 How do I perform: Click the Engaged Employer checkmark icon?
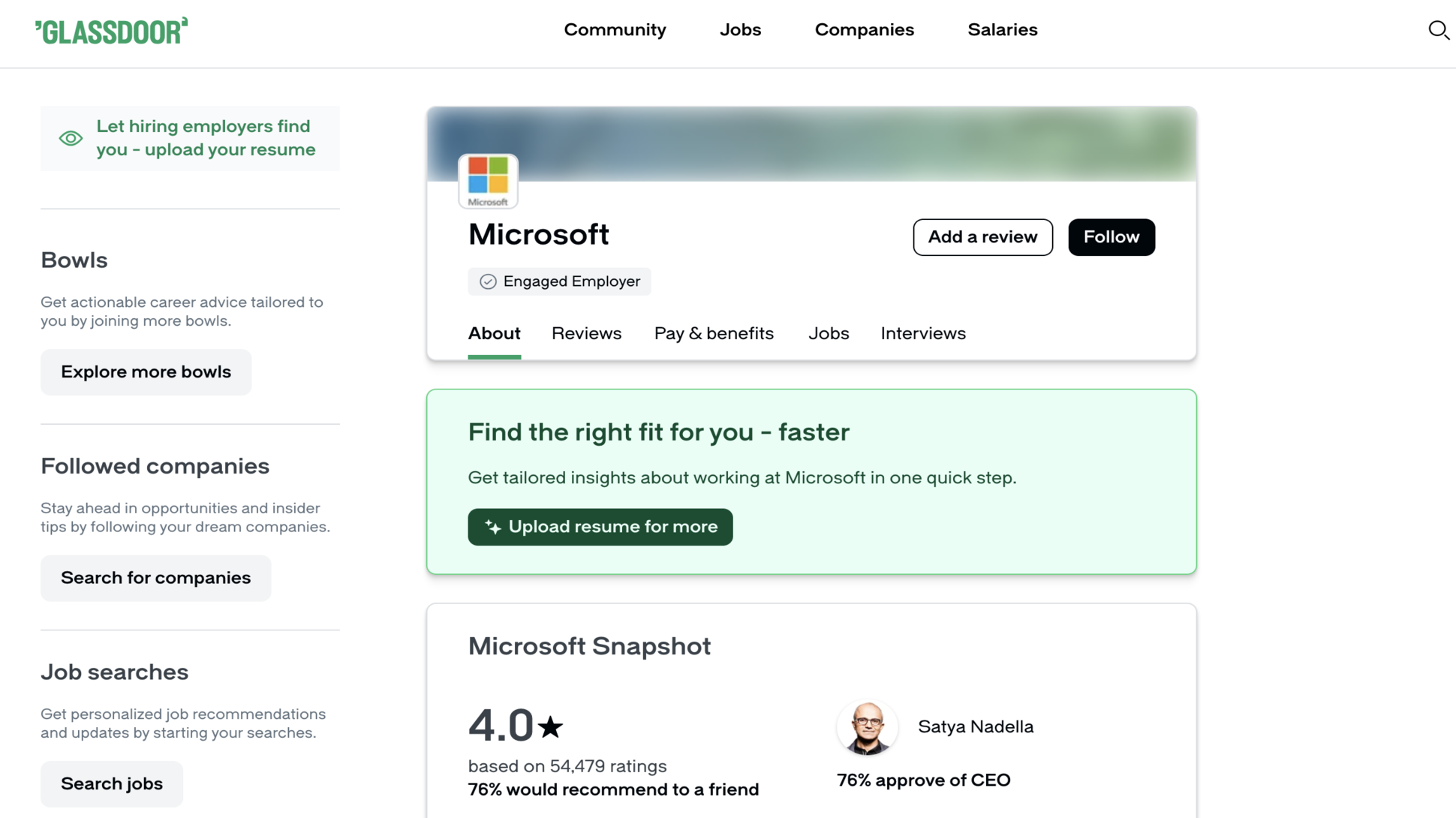[x=488, y=281]
